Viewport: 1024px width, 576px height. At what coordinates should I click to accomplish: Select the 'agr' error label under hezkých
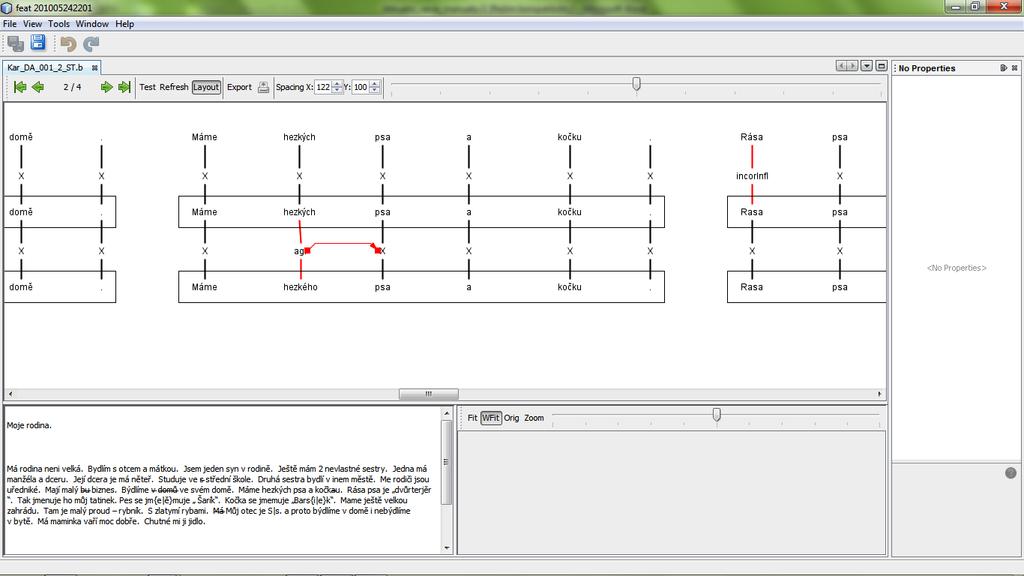(298, 251)
